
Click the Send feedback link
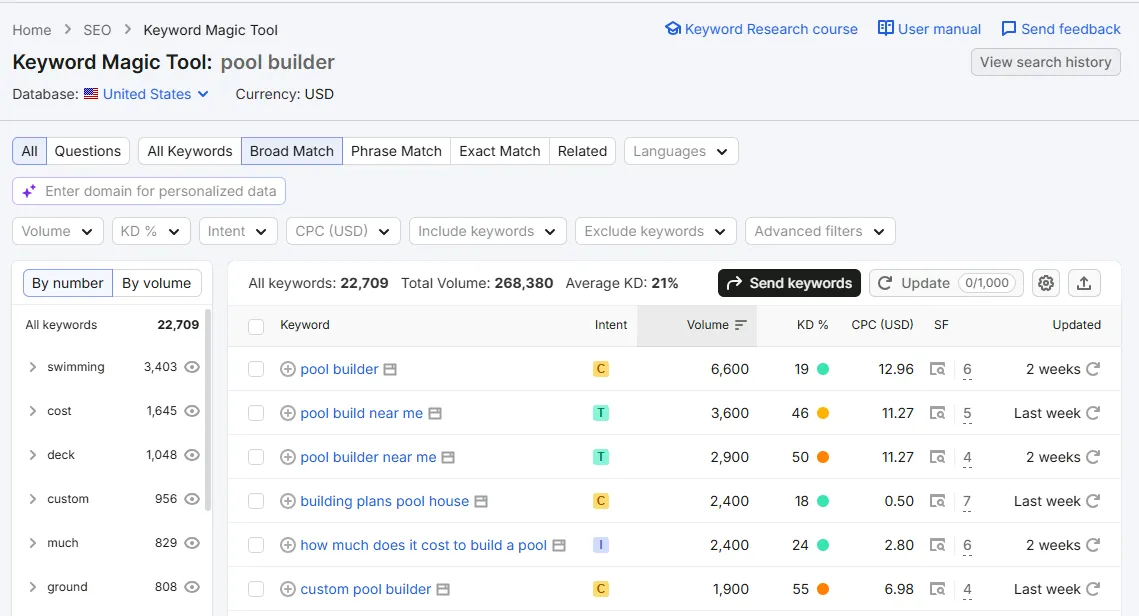click(1061, 29)
